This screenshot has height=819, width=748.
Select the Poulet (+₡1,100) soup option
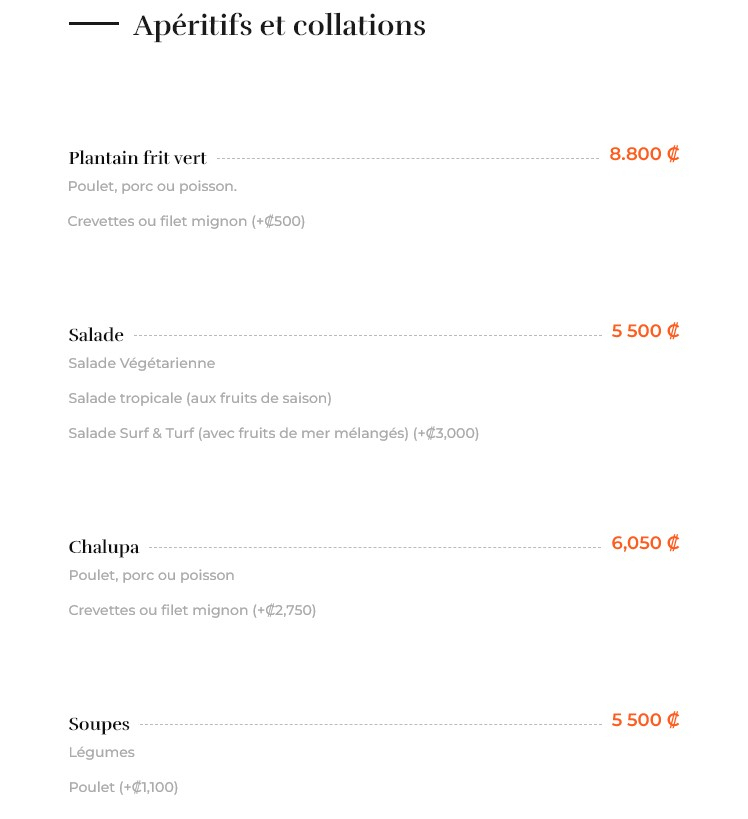tap(123, 788)
